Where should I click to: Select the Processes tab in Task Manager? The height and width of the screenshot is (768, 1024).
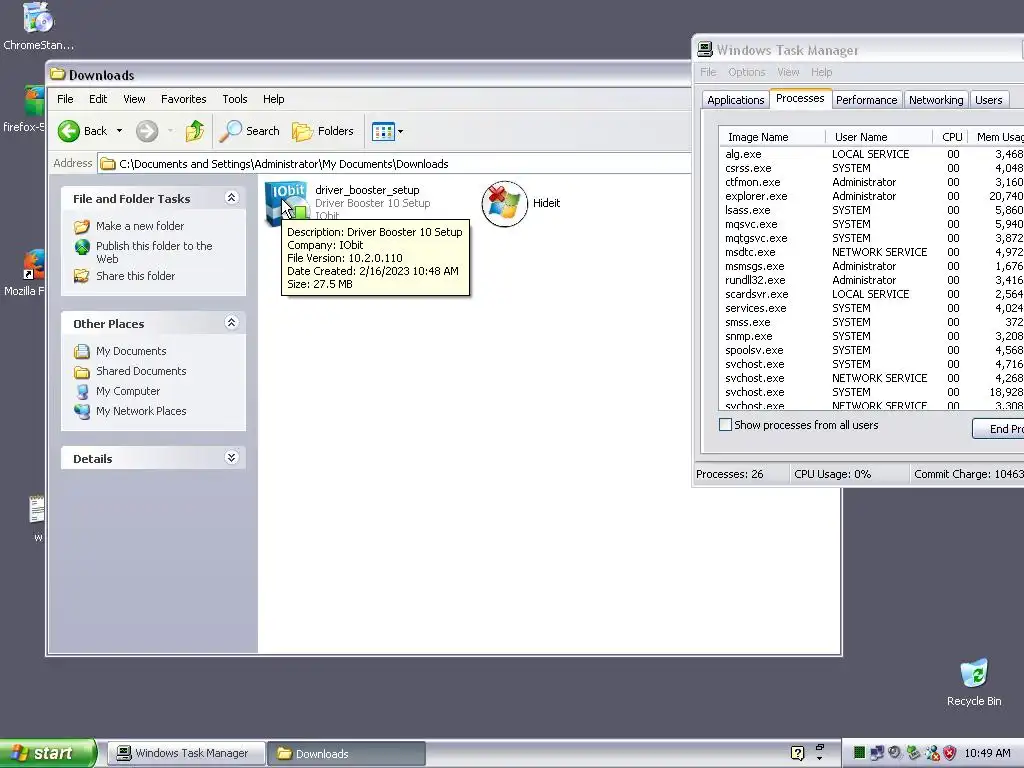point(800,99)
